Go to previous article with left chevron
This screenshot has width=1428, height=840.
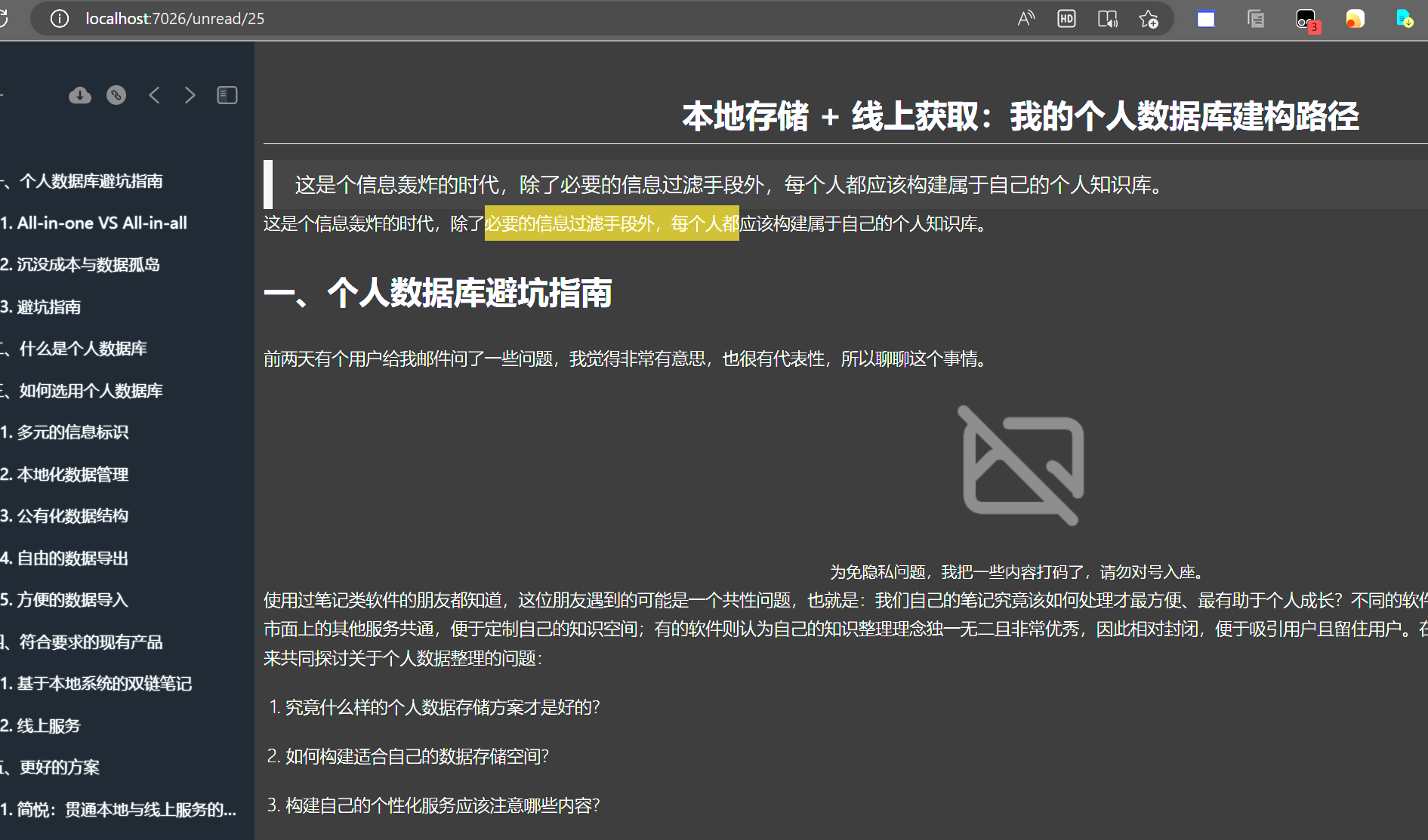pos(155,95)
